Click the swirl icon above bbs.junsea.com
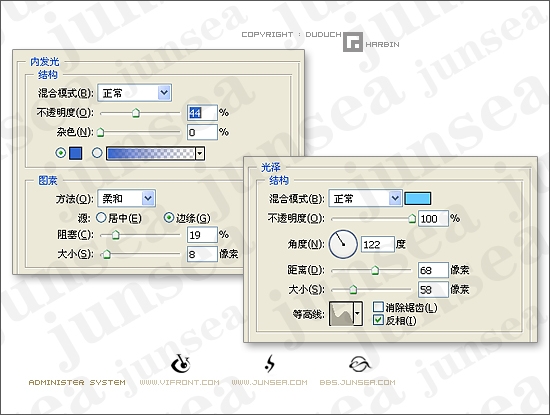Image resolution: width=550 pixels, height=415 pixels. pos(359,364)
